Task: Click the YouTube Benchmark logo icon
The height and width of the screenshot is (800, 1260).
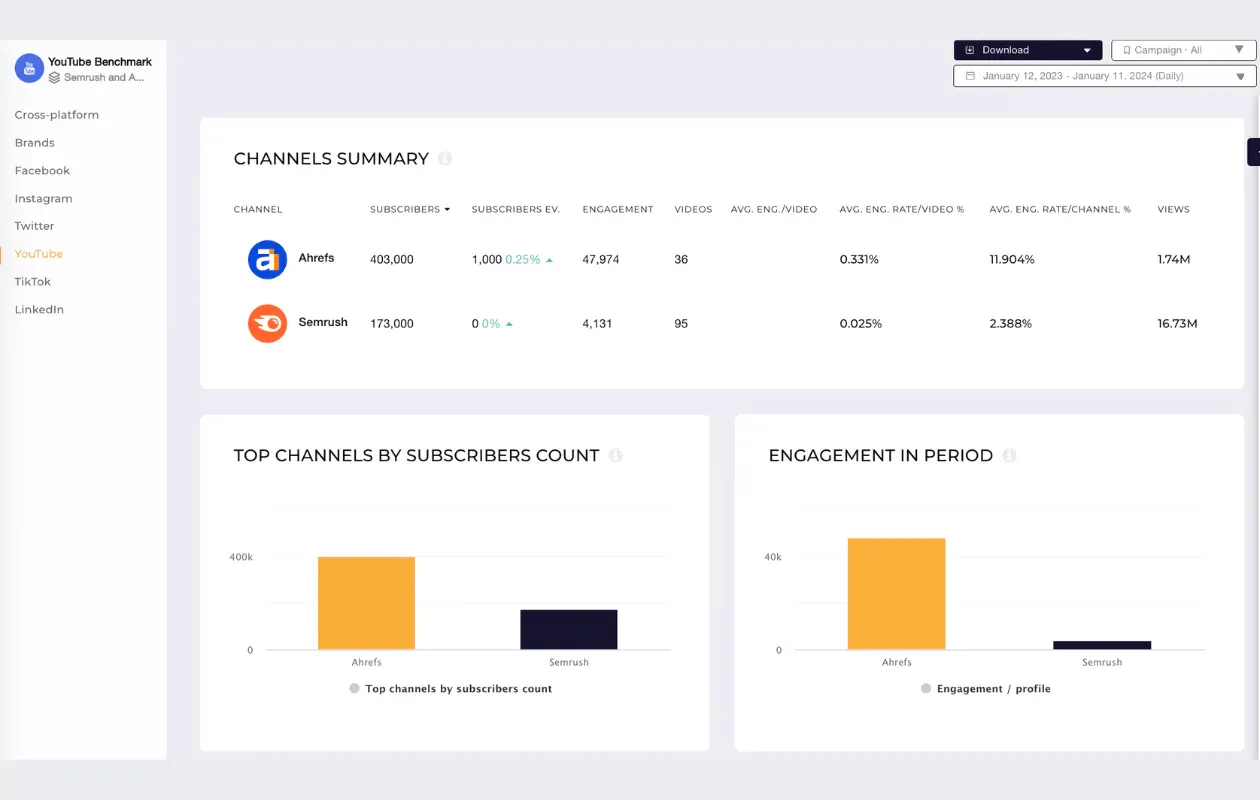Action: click(x=29, y=68)
